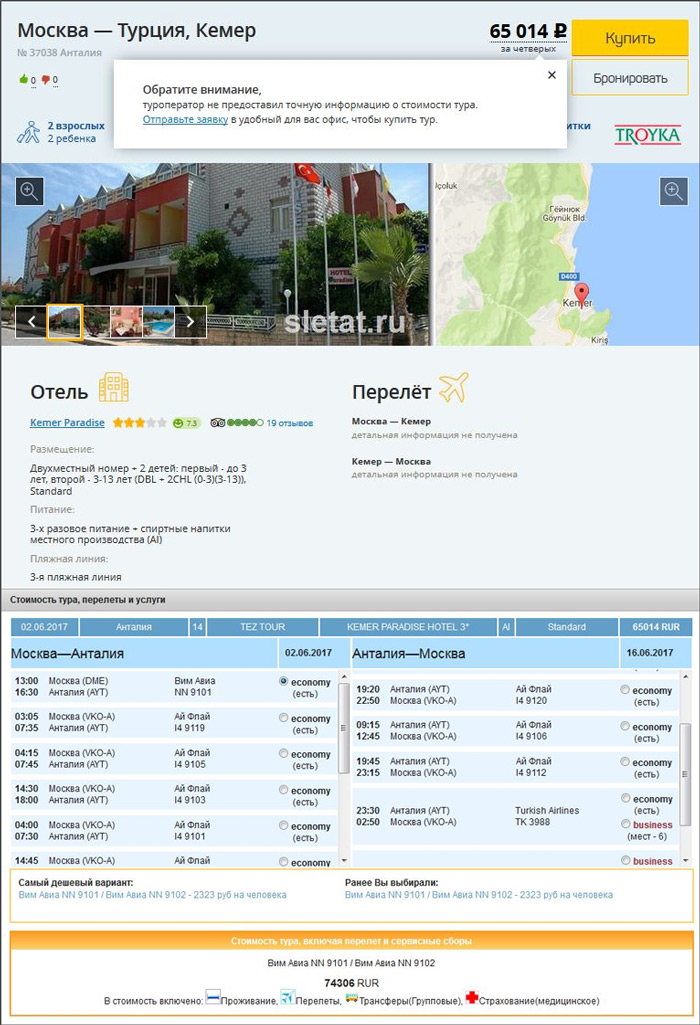Screen dimensions: 700x1025
Task: Click the green 7.3 rating badge
Action: (186, 423)
